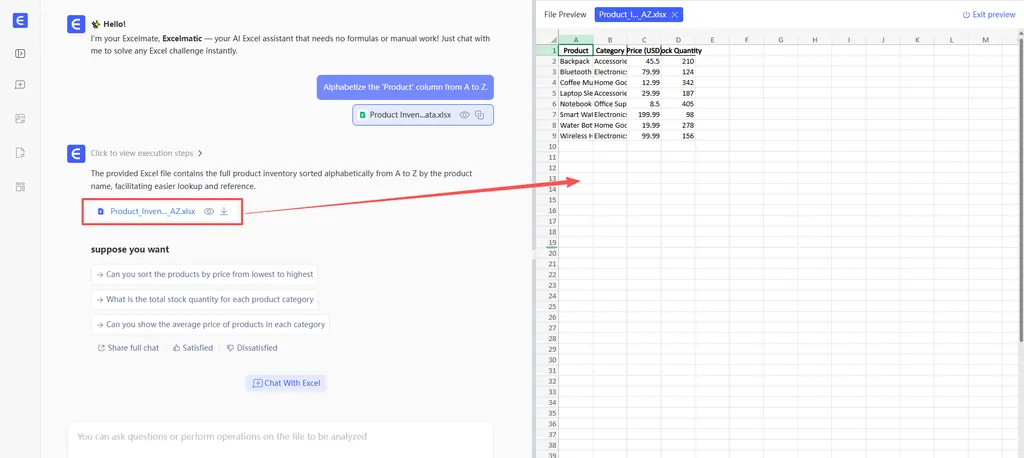The width and height of the screenshot is (1024, 458).
Task: Toggle the sidebar panel icon
Action: [20, 53]
